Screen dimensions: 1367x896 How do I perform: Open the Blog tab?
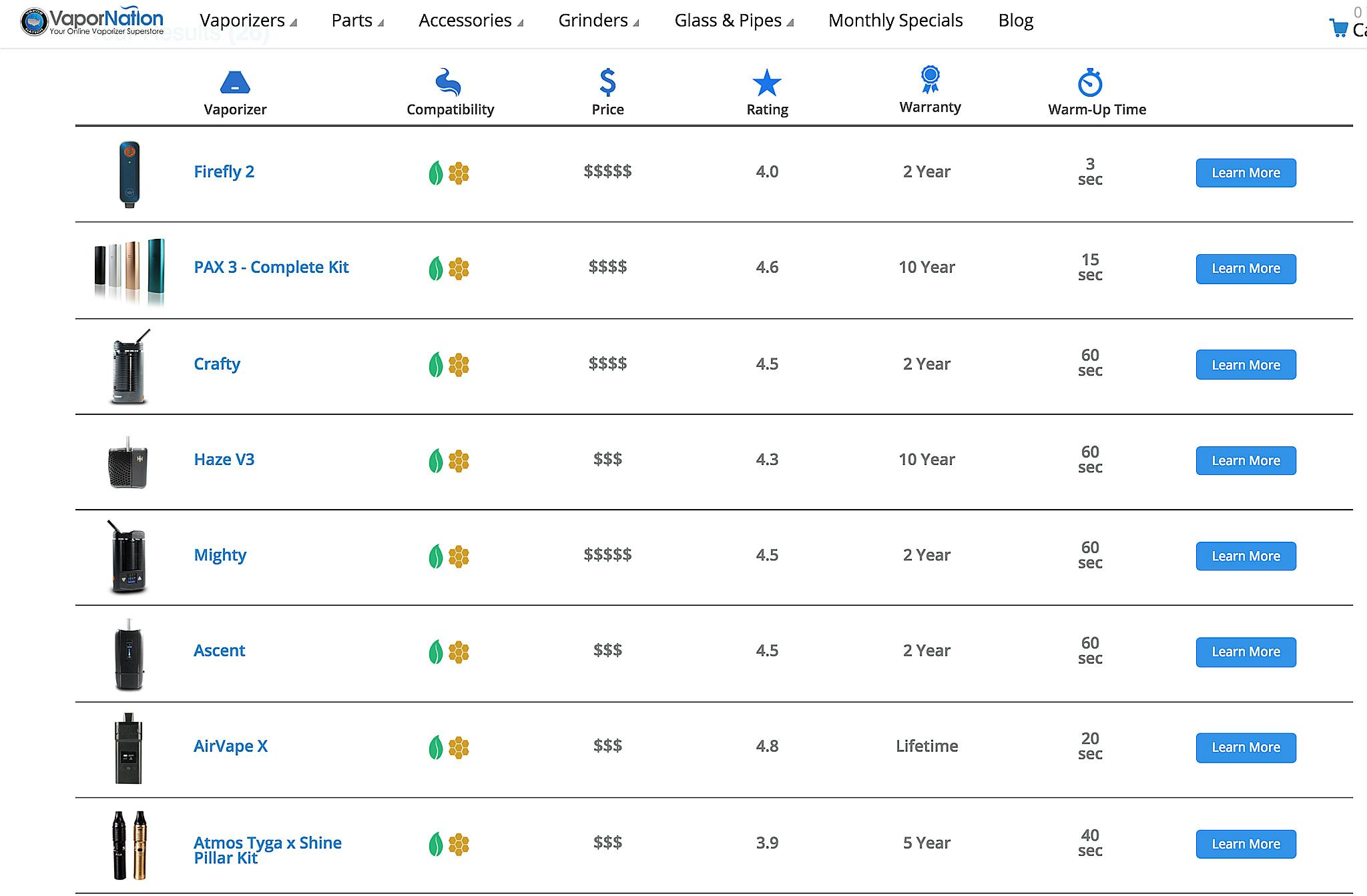(x=1016, y=20)
